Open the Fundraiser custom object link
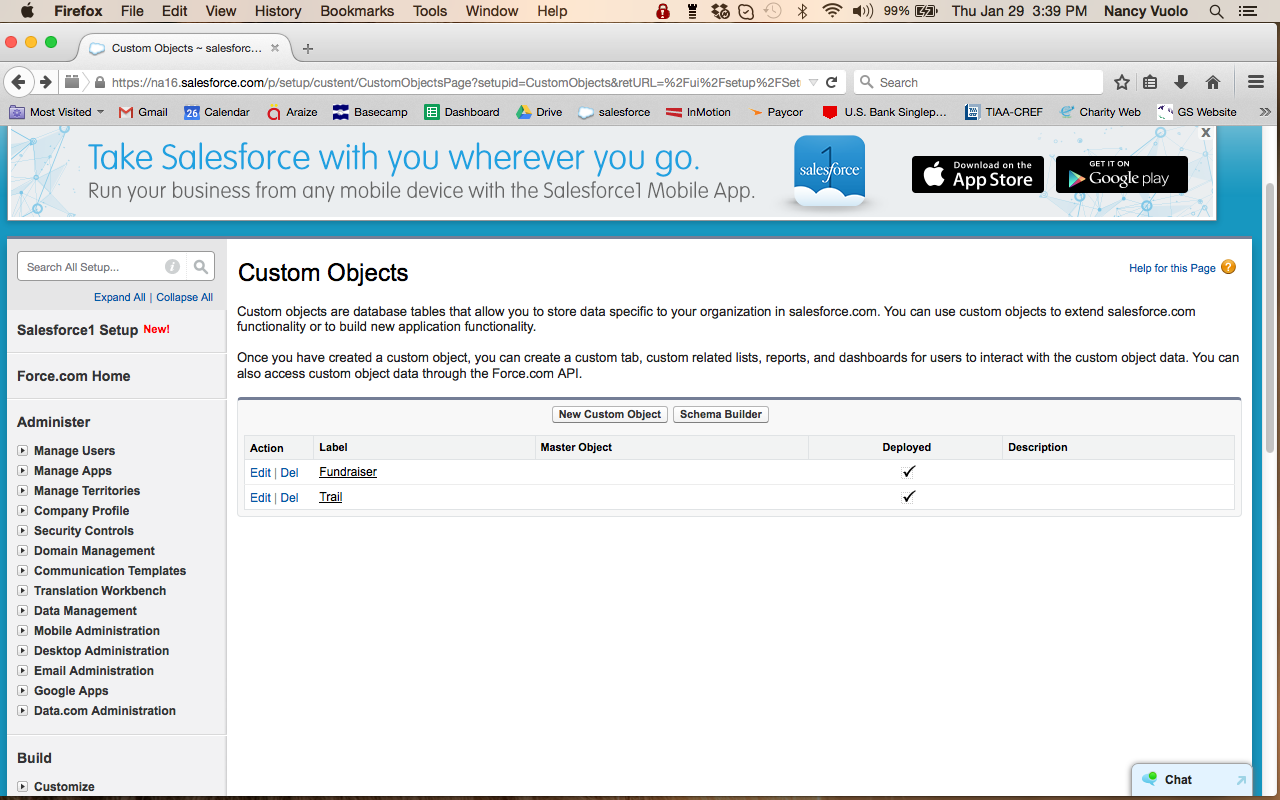The width and height of the screenshot is (1280, 800). 348,472
